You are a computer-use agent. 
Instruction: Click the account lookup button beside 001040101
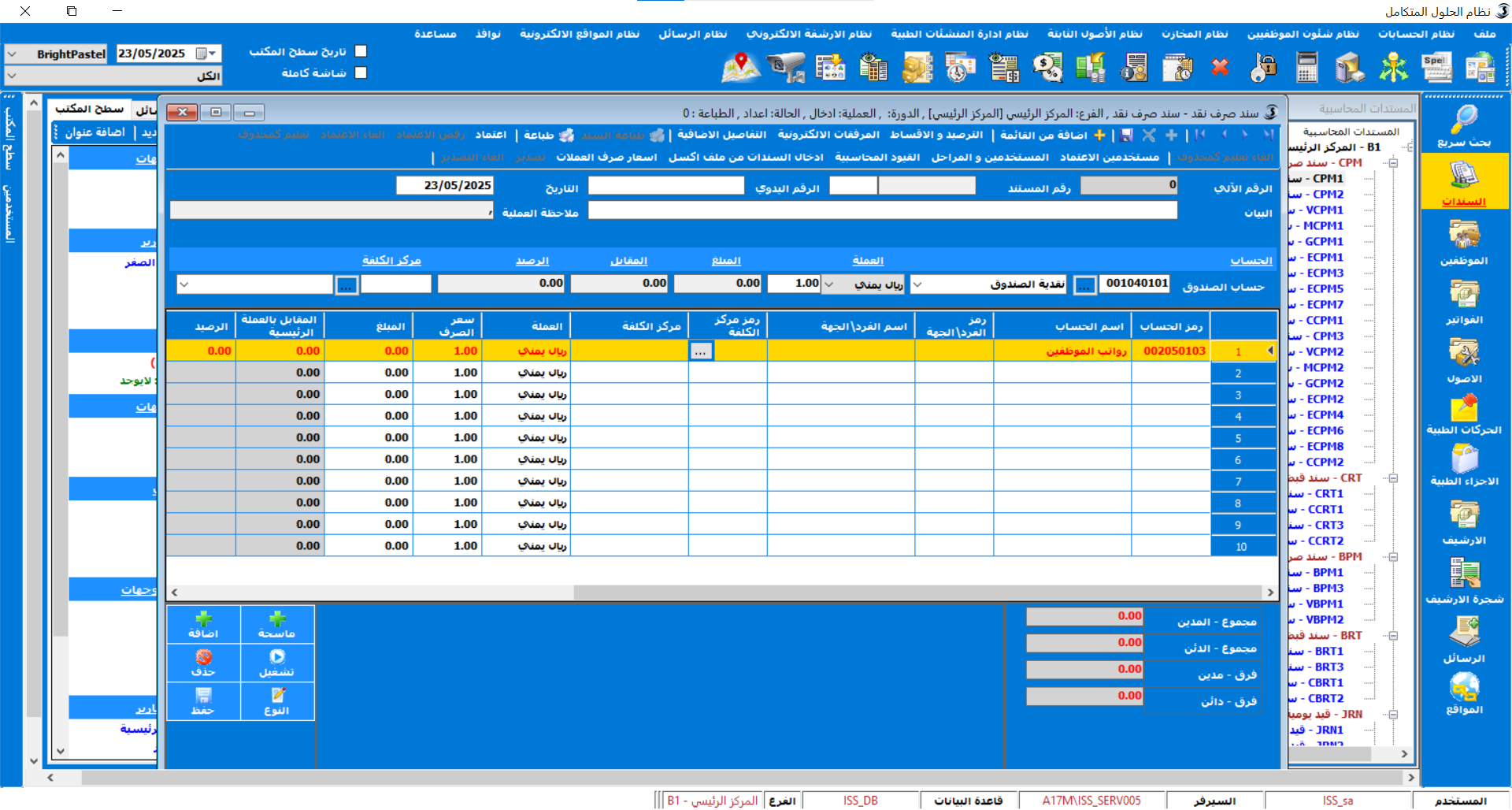coord(1084,284)
